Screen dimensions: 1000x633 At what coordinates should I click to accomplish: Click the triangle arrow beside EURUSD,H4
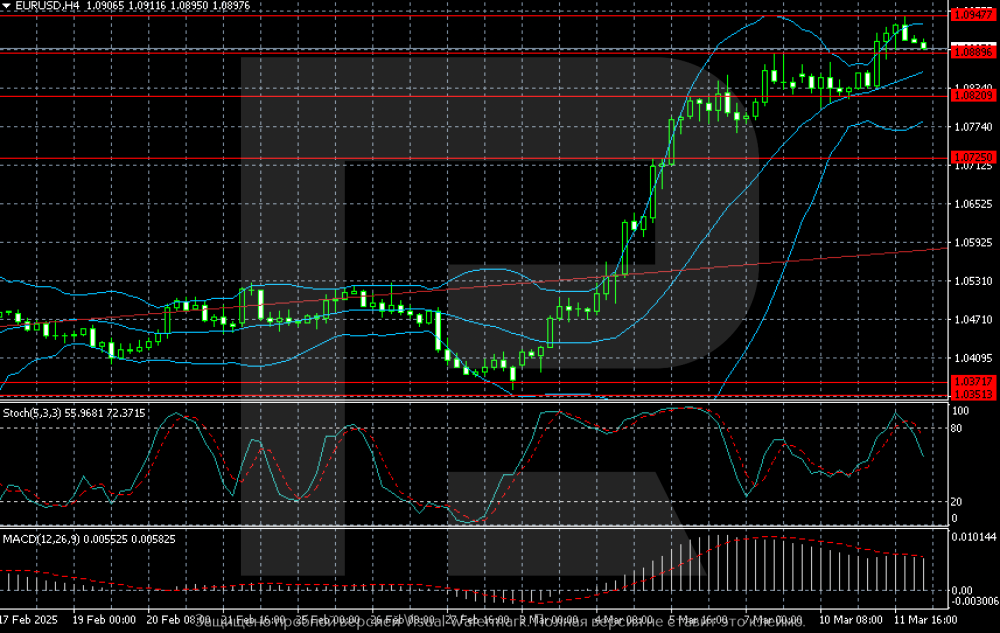(x=8, y=6)
